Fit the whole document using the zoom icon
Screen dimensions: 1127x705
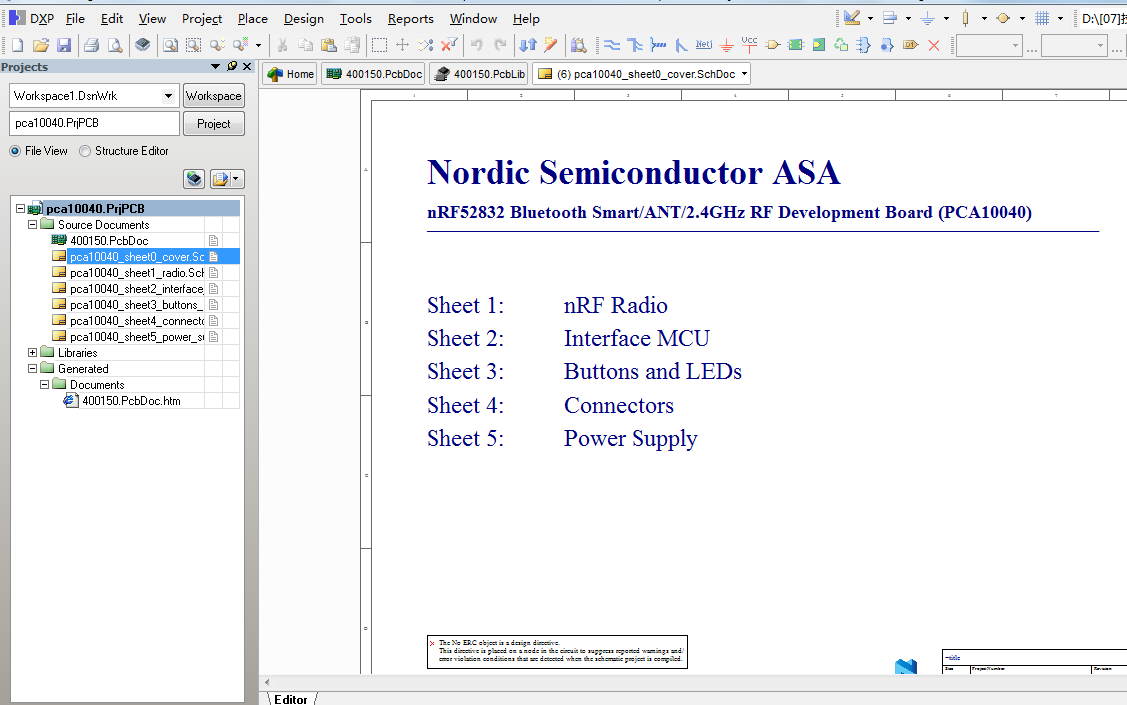pyautogui.click(x=170, y=45)
